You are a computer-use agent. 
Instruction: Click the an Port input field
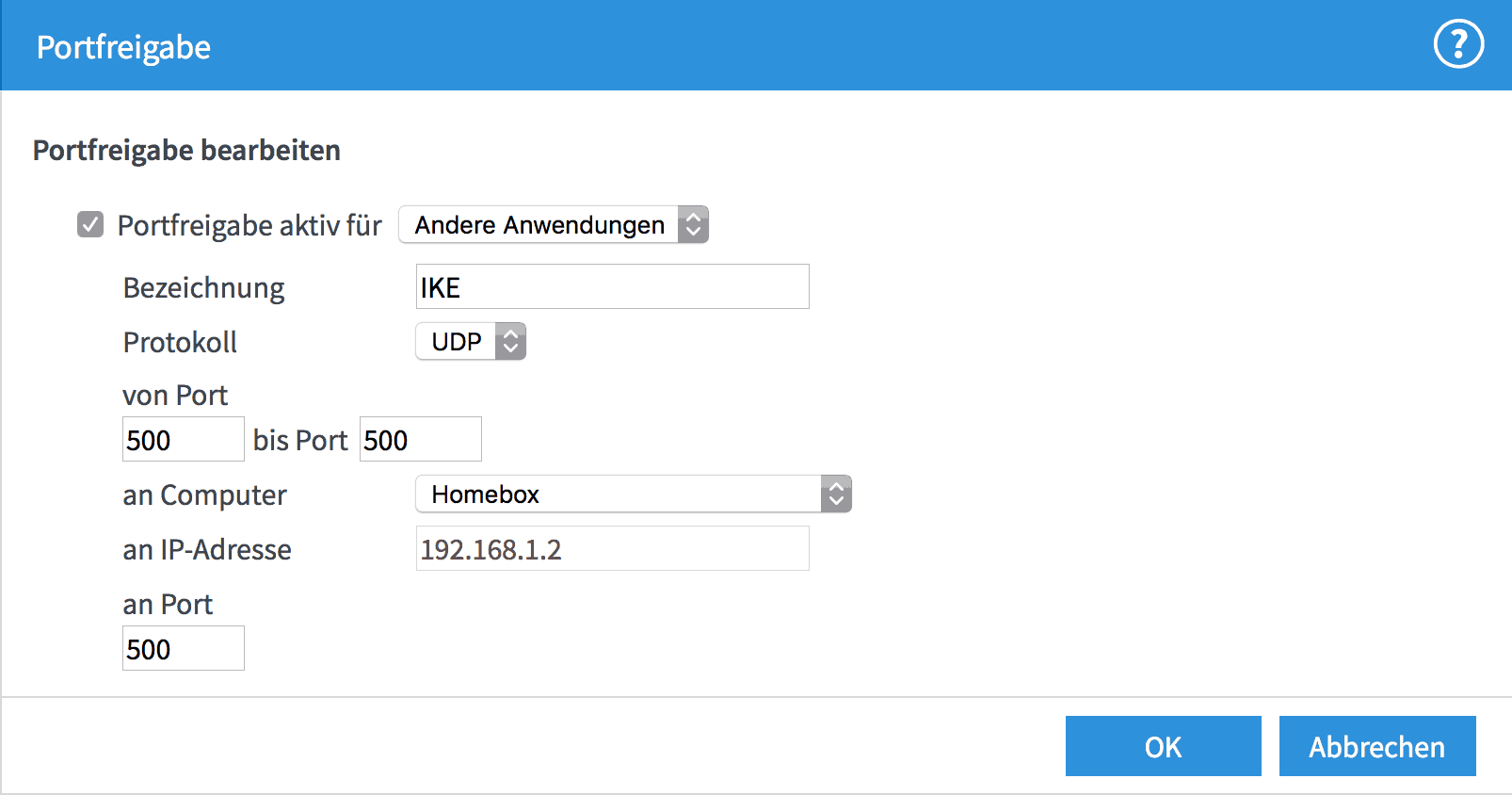[x=184, y=648]
